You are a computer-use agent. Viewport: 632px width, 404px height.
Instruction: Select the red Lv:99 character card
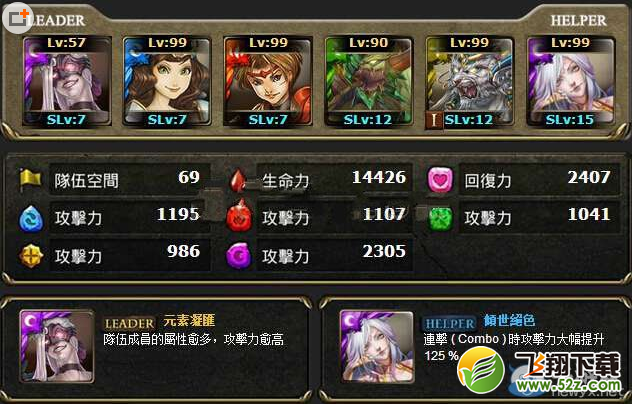(268, 81)
